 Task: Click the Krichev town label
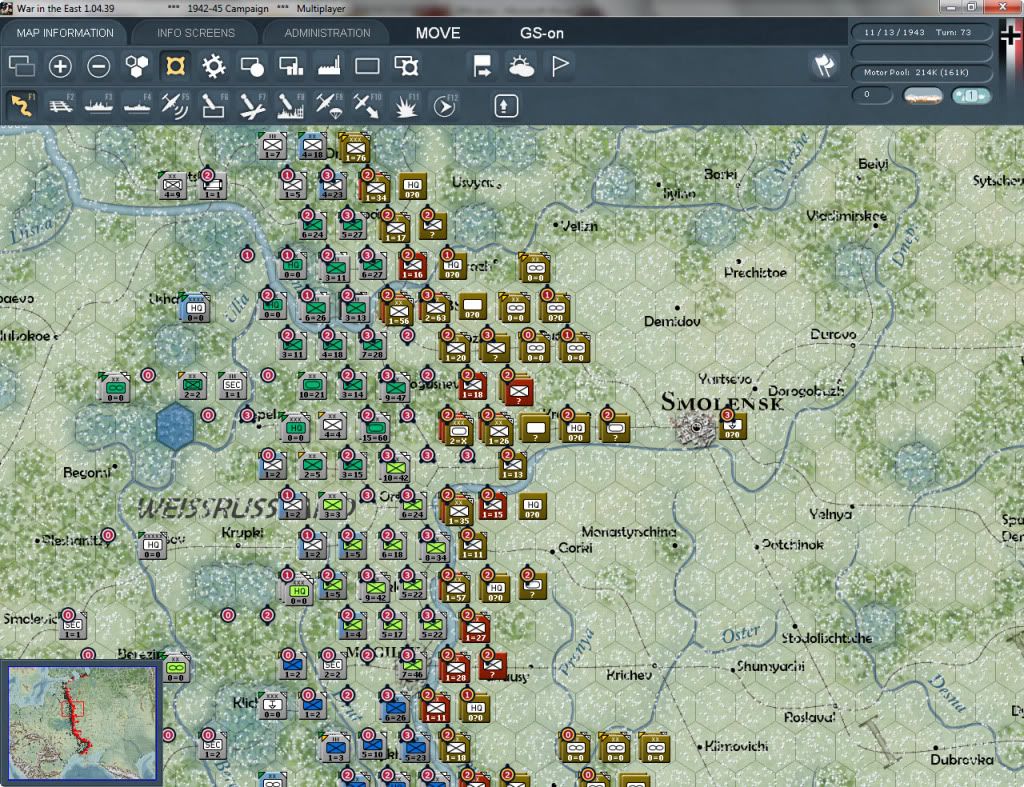[629, 675]
